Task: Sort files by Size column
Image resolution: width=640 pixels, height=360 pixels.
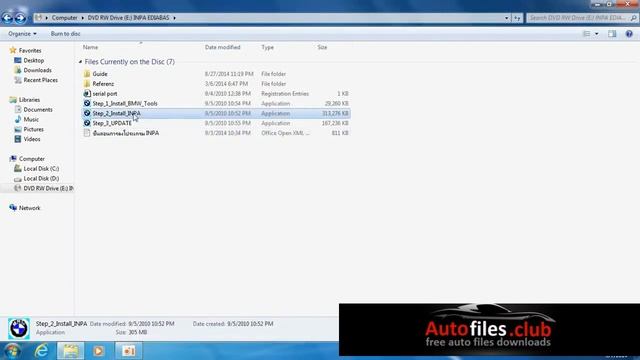Action: coord(322,47)
